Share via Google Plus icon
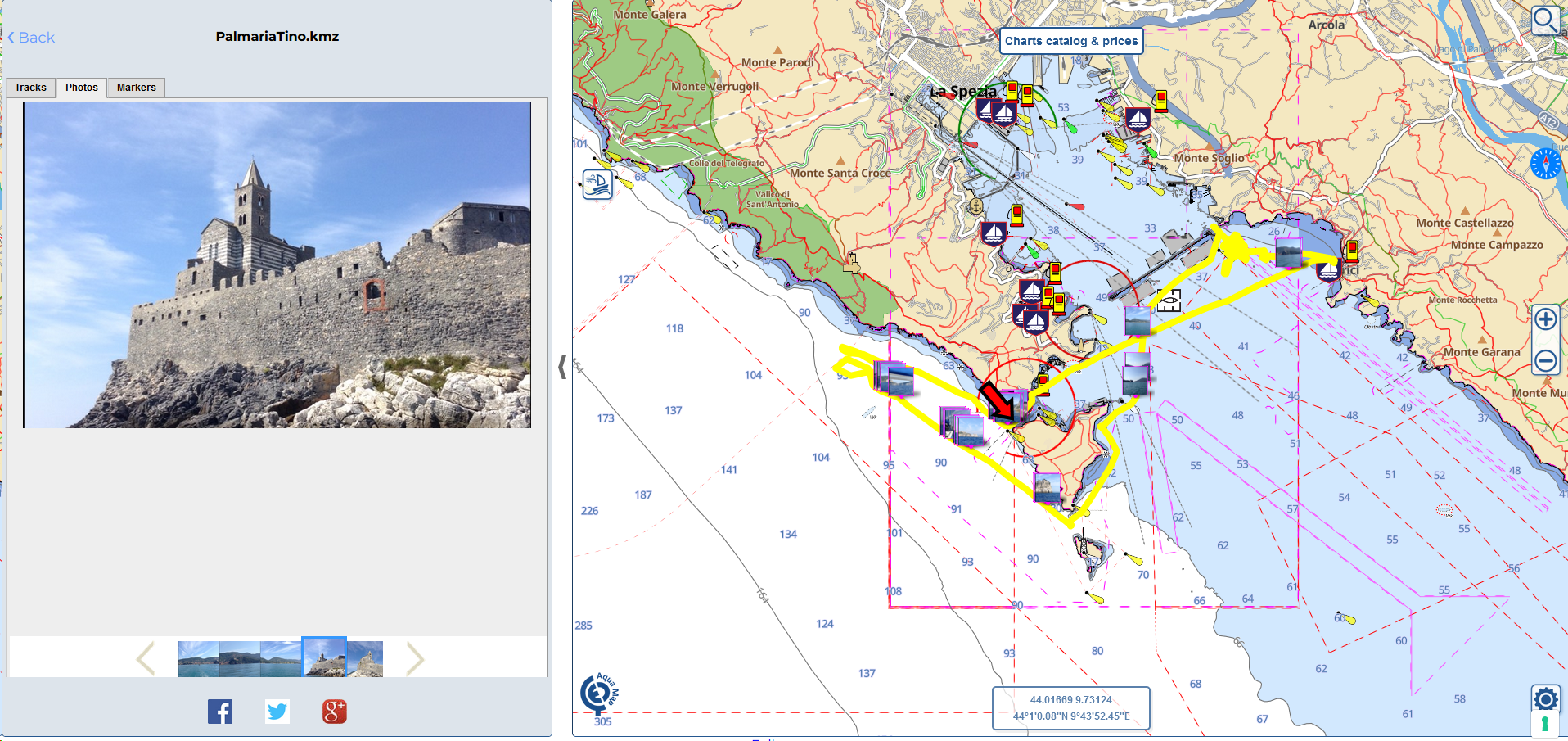Screen dimensions: 1568x741 (334, 712)
